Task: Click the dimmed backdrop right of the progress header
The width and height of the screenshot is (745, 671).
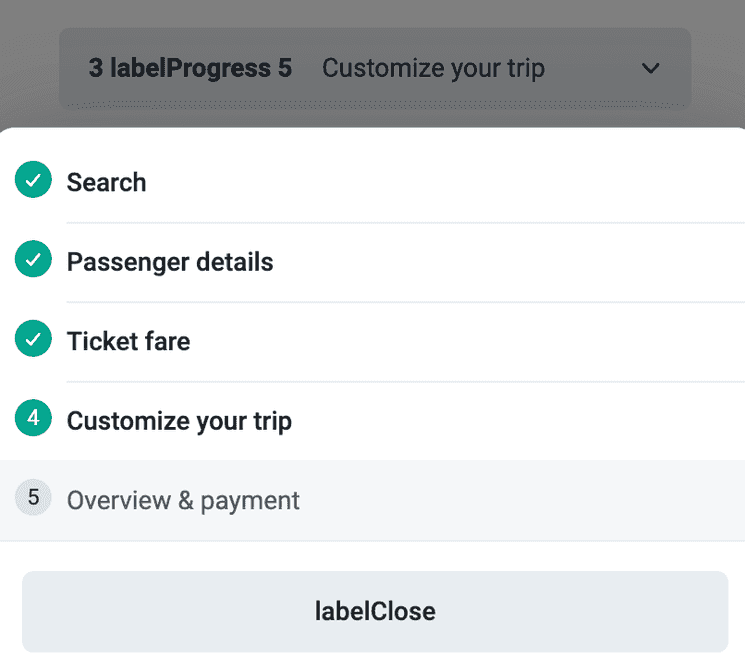Action: pyautogui.click(x=718, y=68)
